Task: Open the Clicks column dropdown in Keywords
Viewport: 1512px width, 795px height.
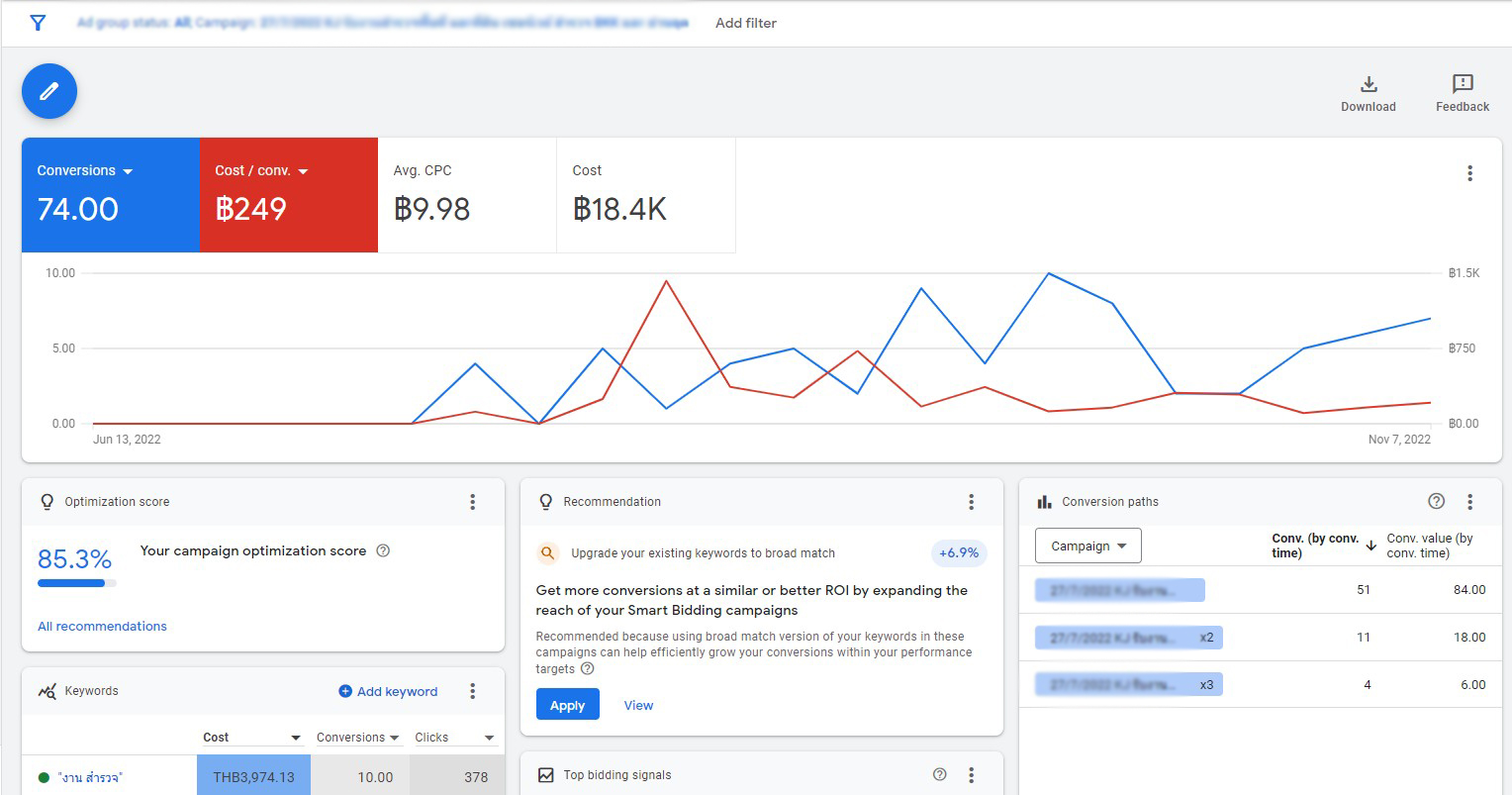Action: coord(489,738)
